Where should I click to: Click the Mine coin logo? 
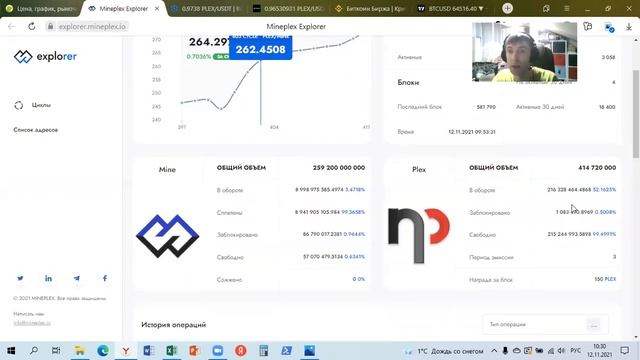[167, 236]
